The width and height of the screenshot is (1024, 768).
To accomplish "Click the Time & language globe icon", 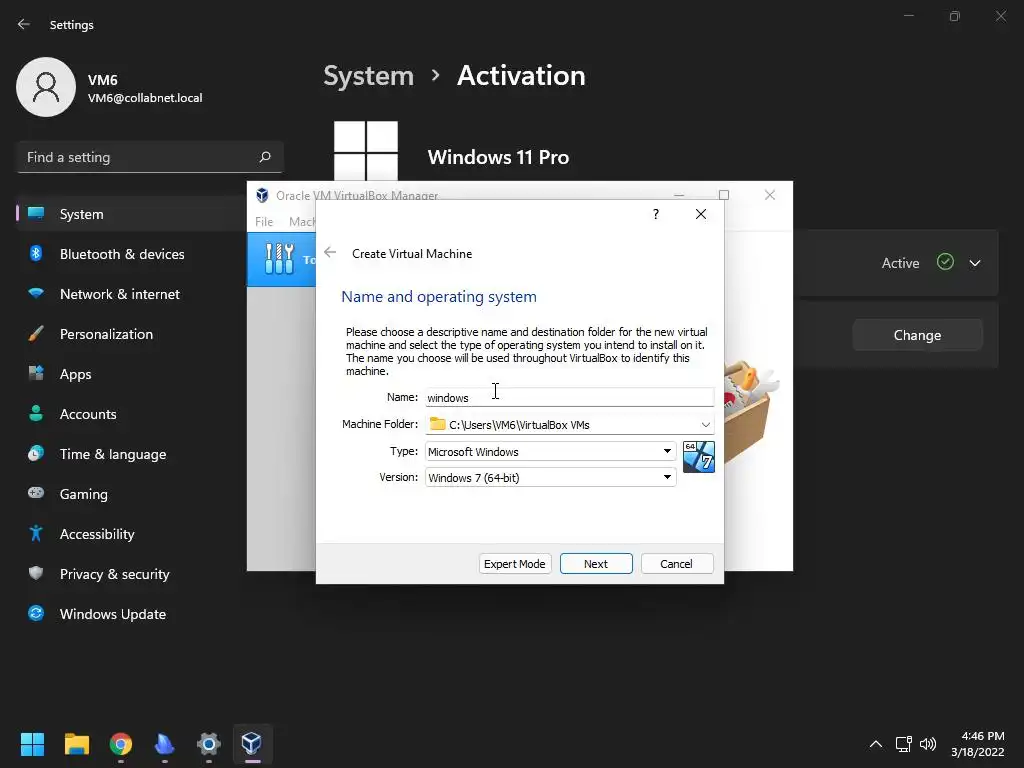I will (36, 453).
